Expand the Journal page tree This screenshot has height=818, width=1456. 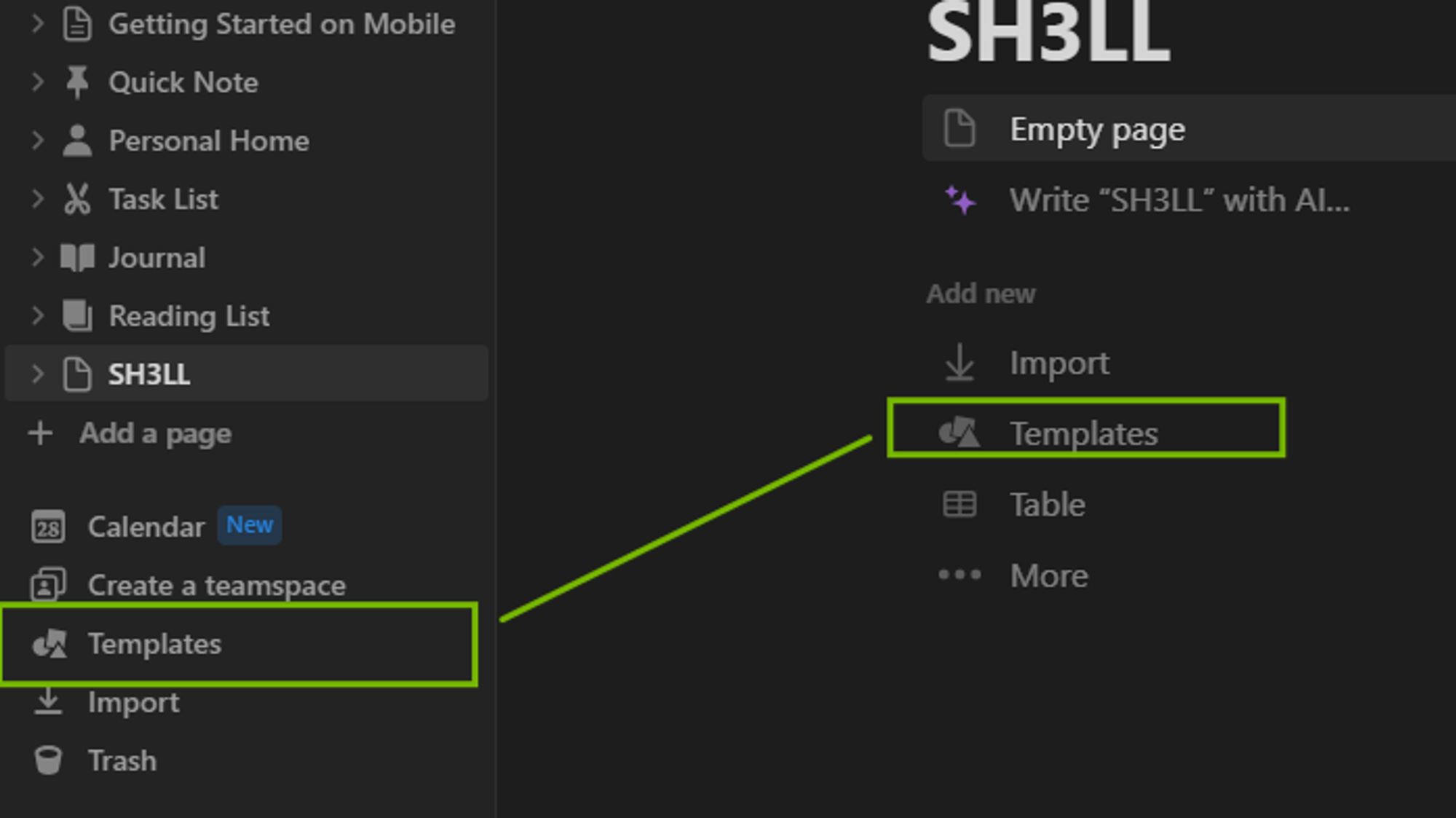pyautogui.click(x=37, y=257)
